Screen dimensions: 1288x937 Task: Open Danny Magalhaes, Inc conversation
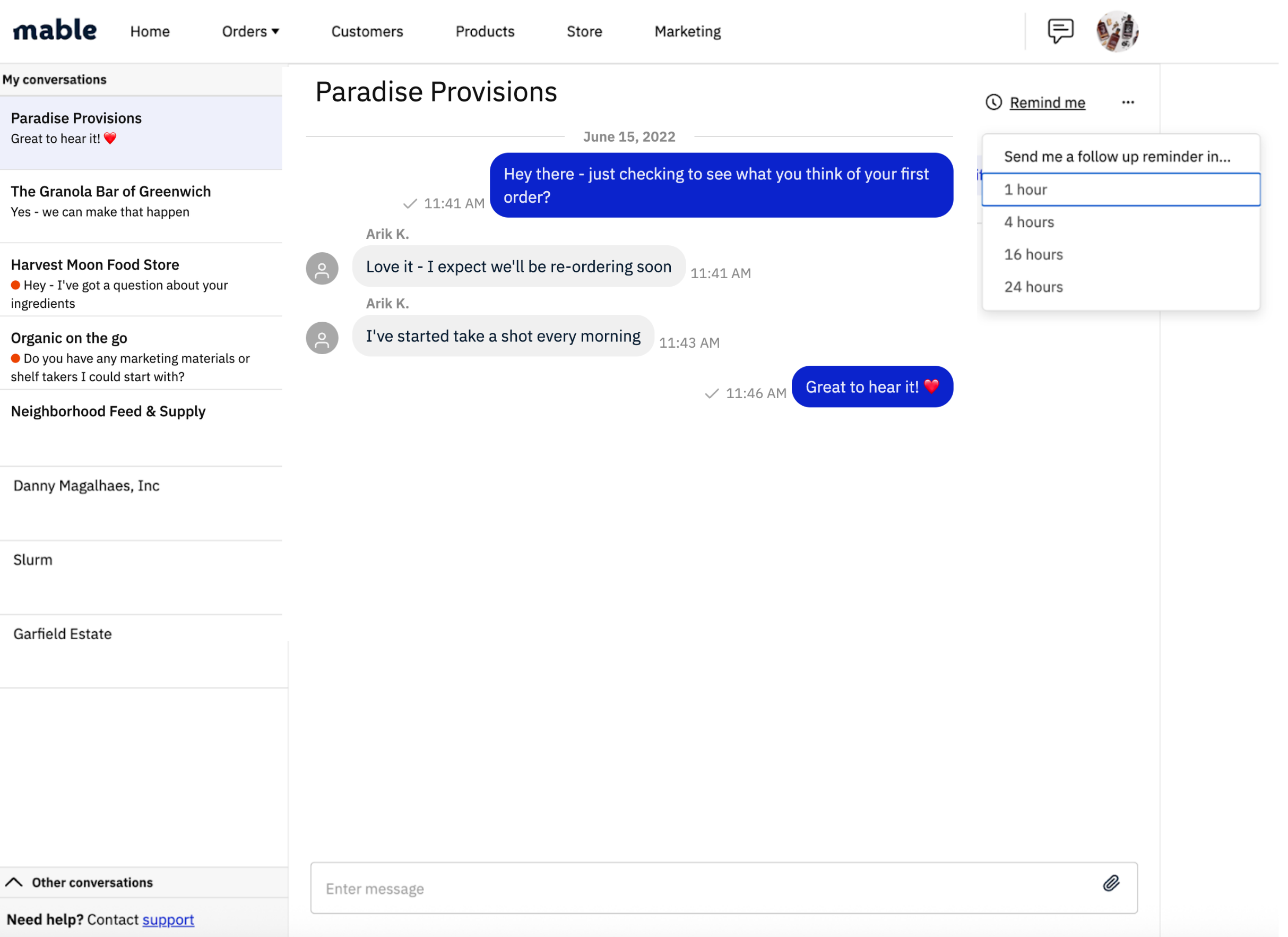tap(141, 503)
